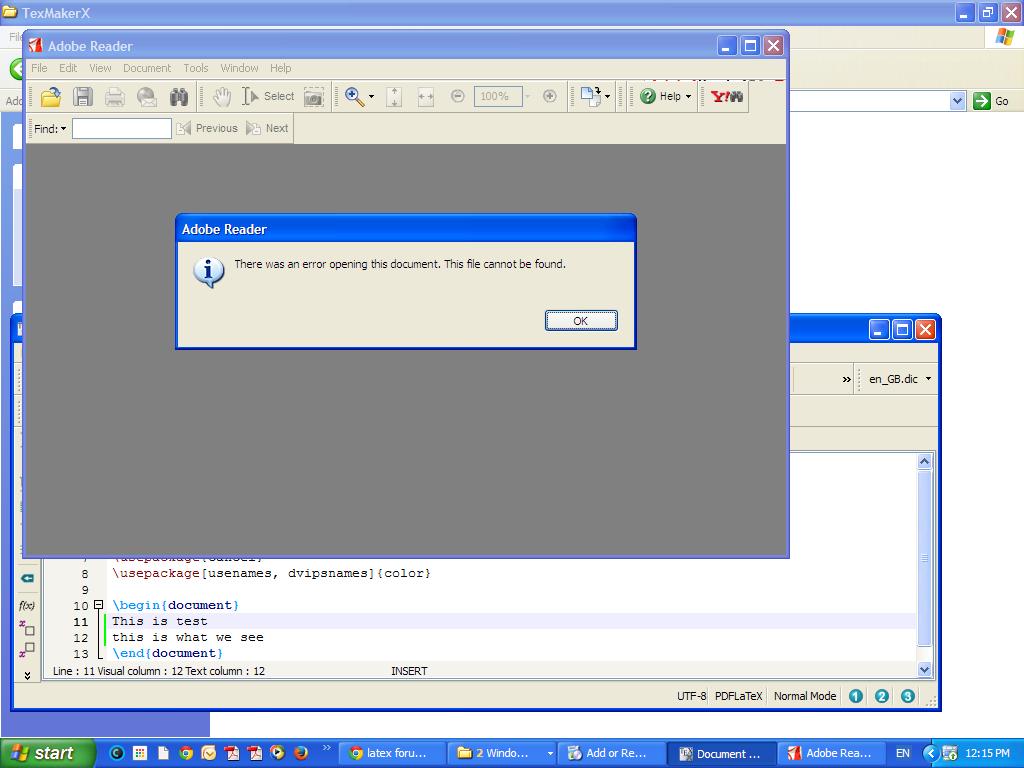Click the editor scrollbar up arrow

(x=924, y=462)
